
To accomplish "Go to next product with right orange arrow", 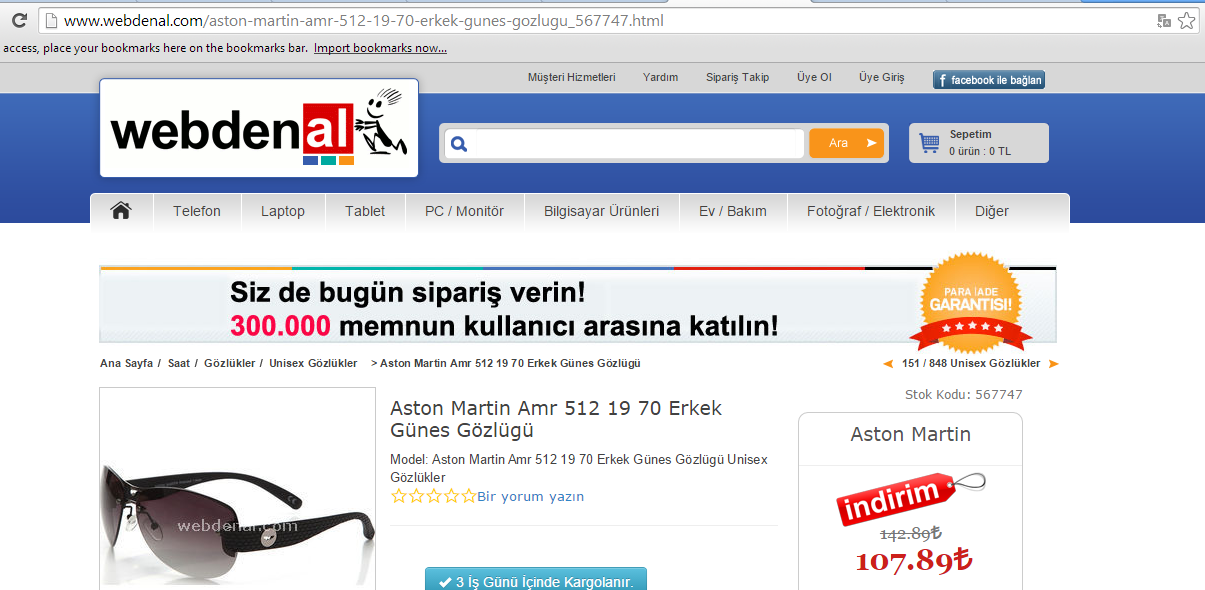I will pos(1053,364).
